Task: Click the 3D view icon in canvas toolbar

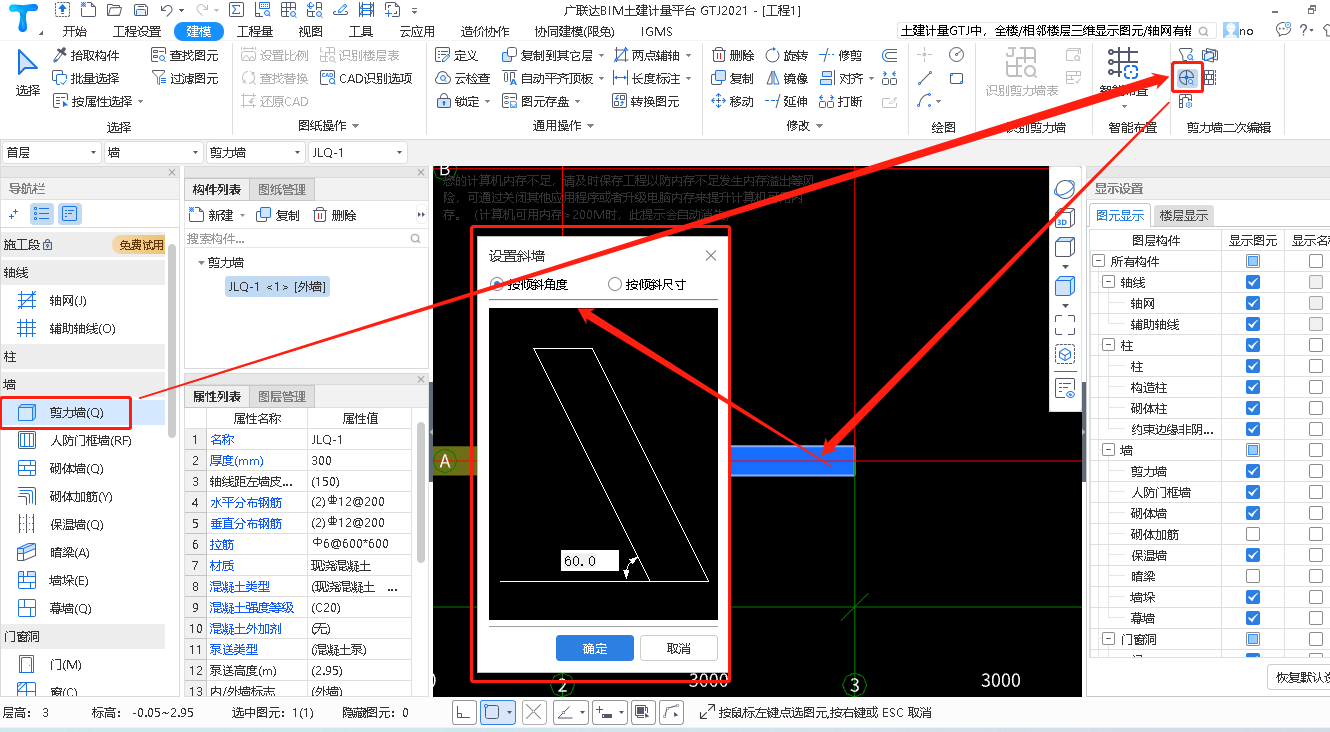Action: (x=1064, y=220)
